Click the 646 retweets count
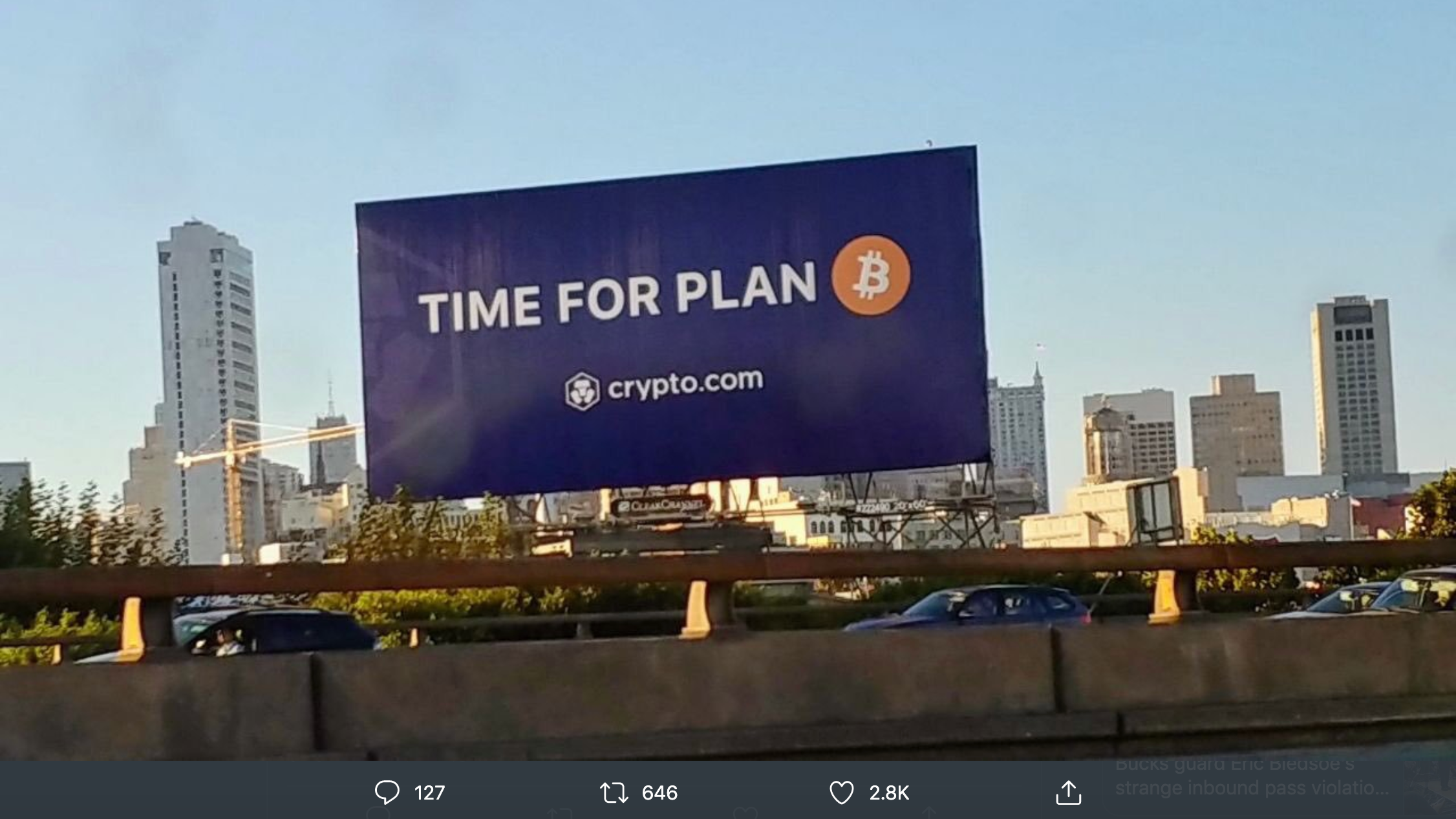1456x819 pixels. [659, 792]
